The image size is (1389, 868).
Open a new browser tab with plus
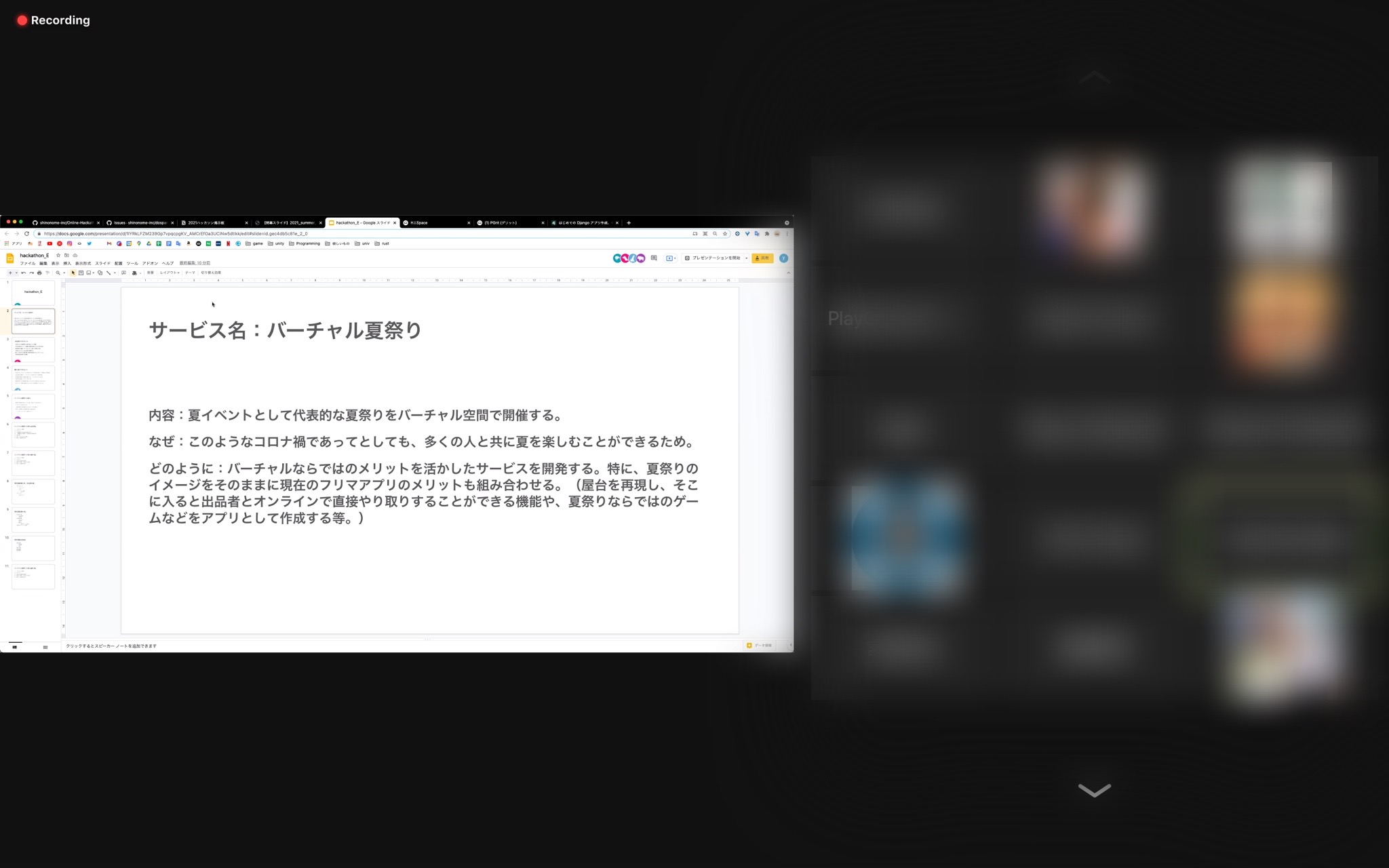(x=629, y=222)
